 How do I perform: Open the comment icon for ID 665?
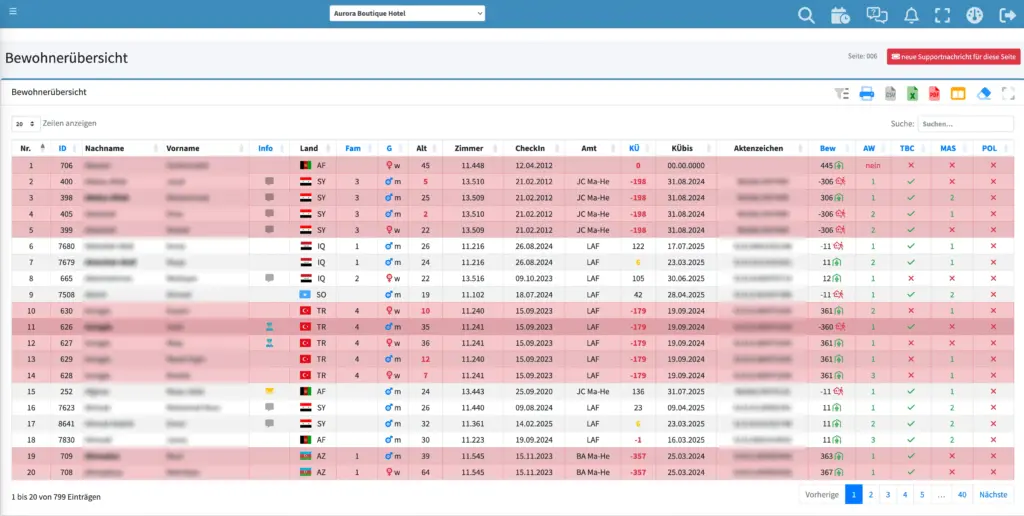point(269,278)
